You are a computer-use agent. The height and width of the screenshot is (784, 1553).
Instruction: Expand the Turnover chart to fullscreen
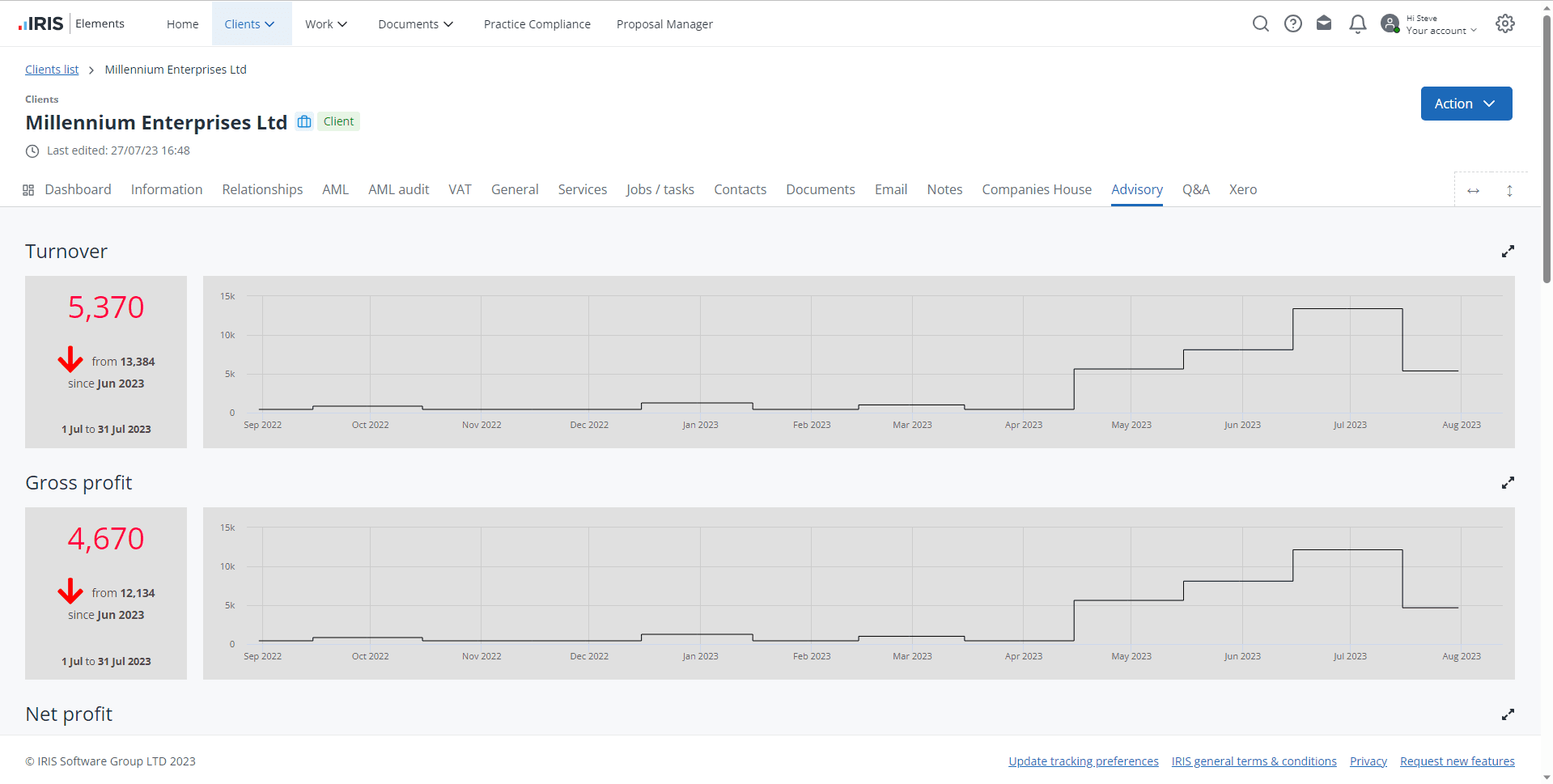coord(1508,252)
